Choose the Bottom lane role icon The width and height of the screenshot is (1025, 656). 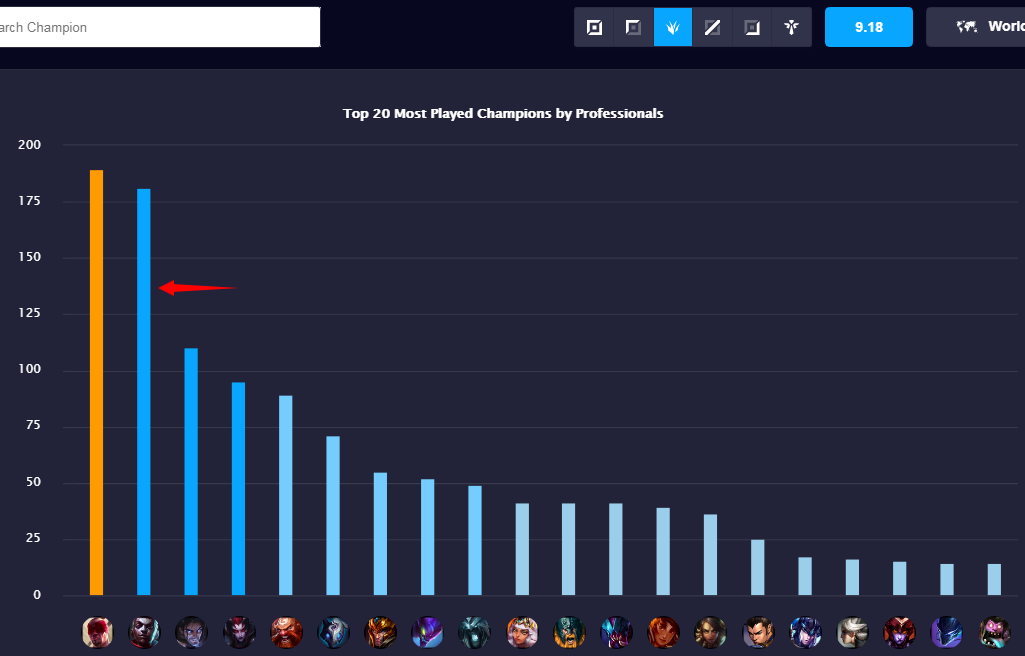[752, 27]
